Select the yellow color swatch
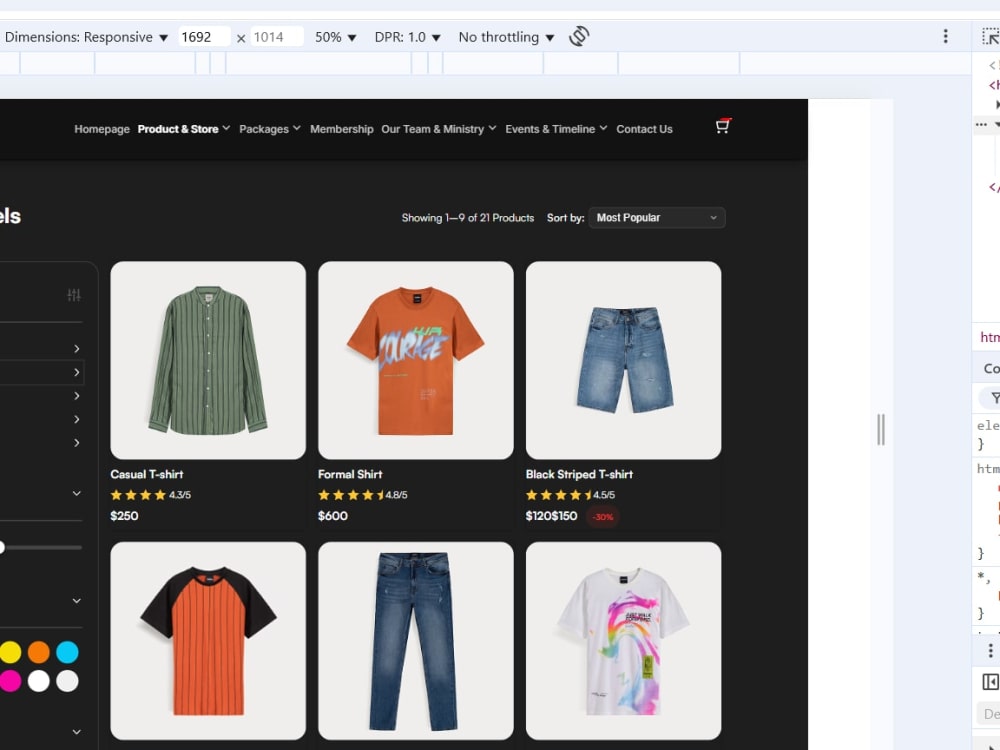 pyautogui.click(x=10, y=652)
